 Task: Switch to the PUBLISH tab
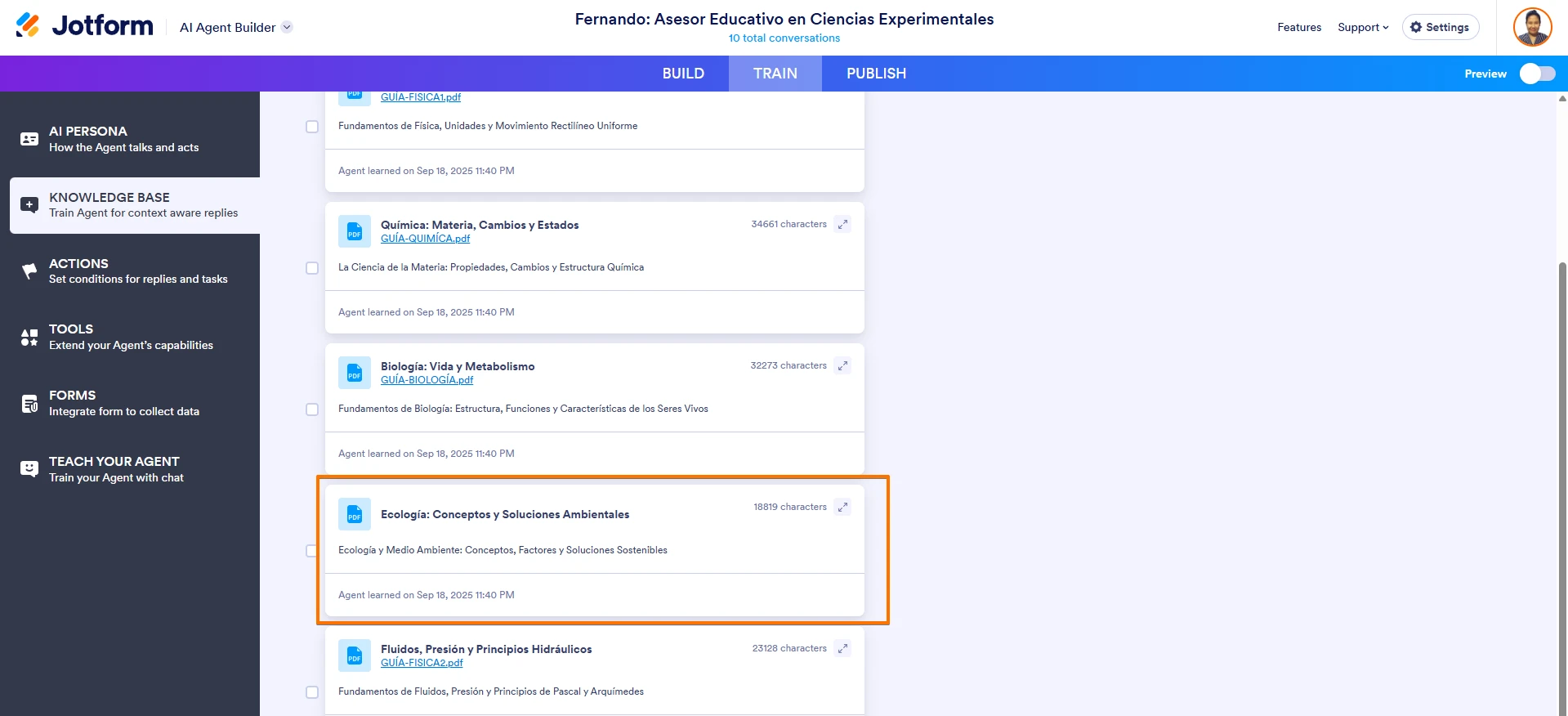[875, 73]
